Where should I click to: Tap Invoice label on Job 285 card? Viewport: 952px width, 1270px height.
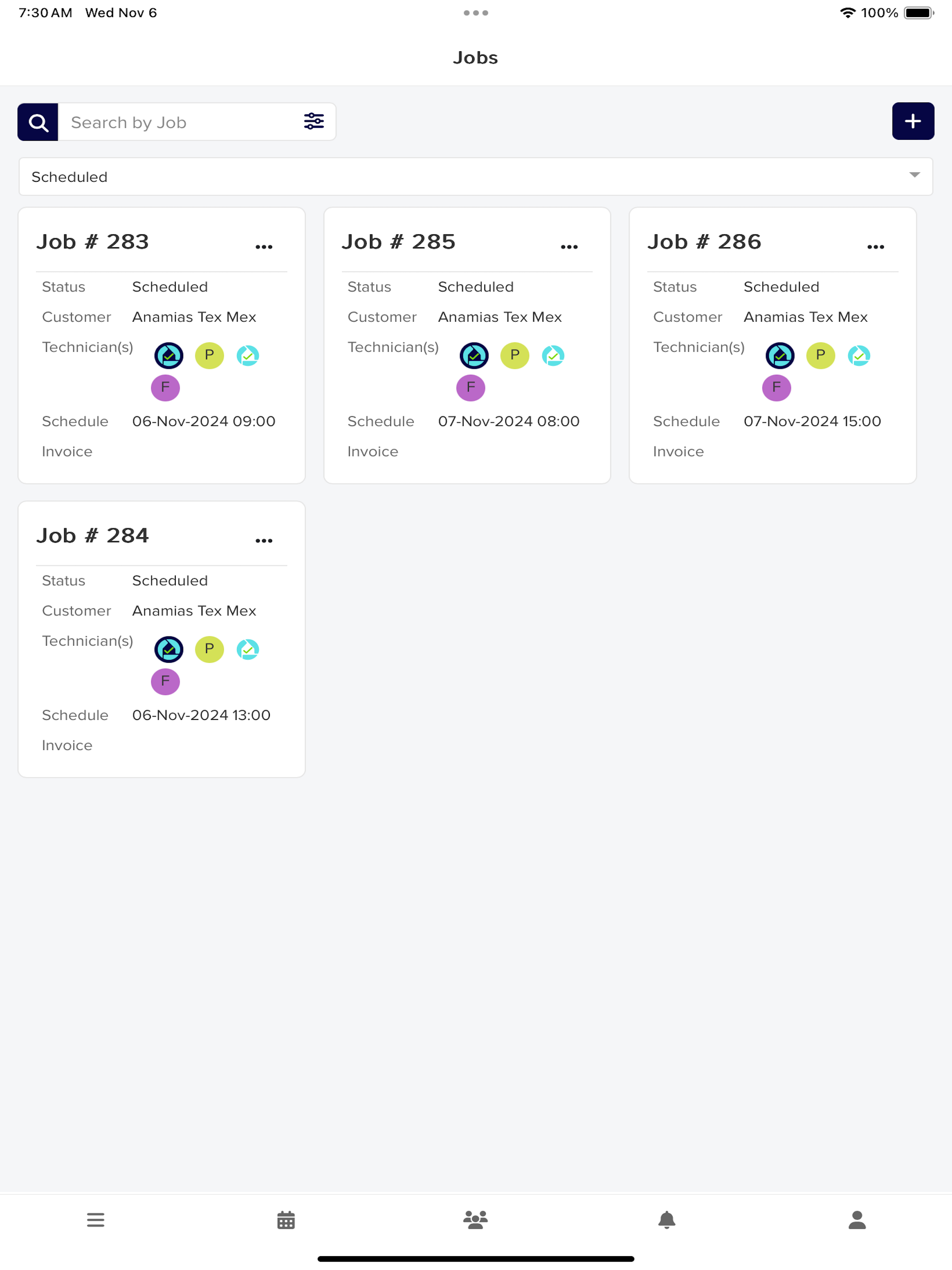point(372,452)
